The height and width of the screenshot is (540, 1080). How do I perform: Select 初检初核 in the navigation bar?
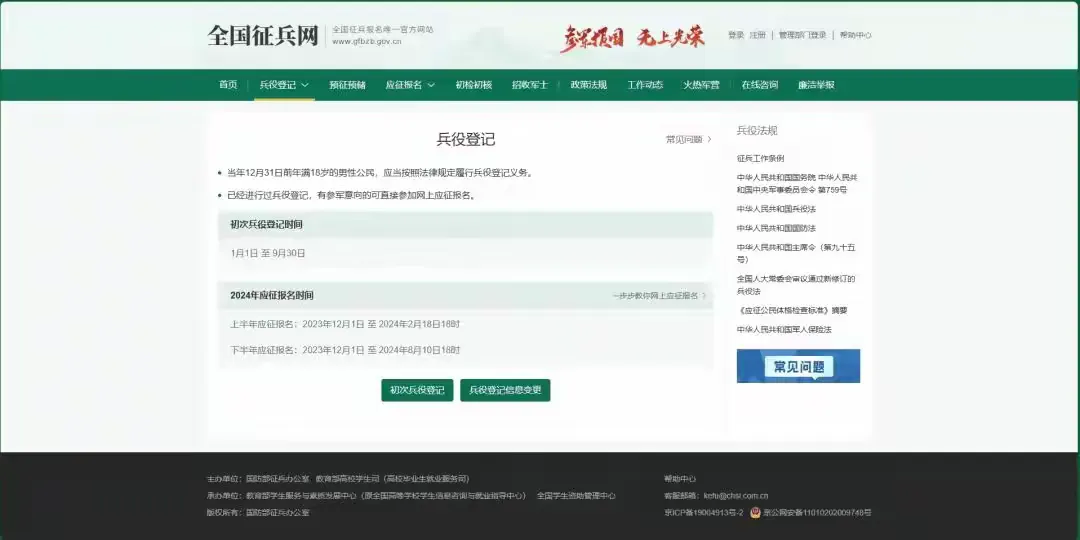(x=474, y=85)
